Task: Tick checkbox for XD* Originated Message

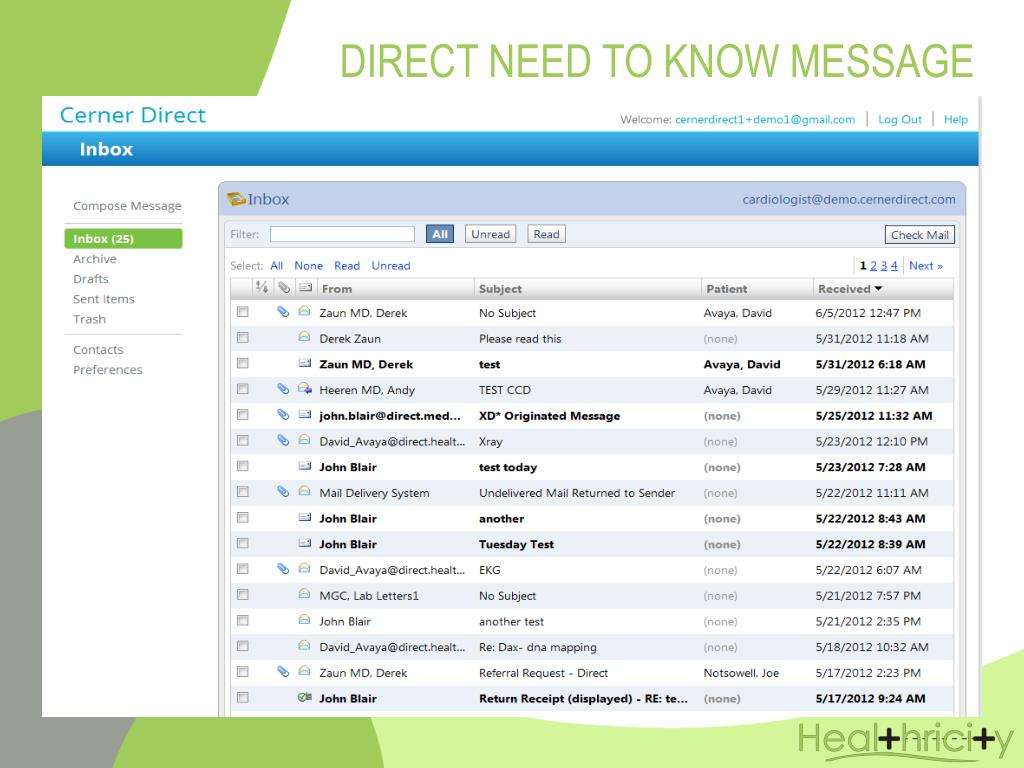Action: (243, 415)
